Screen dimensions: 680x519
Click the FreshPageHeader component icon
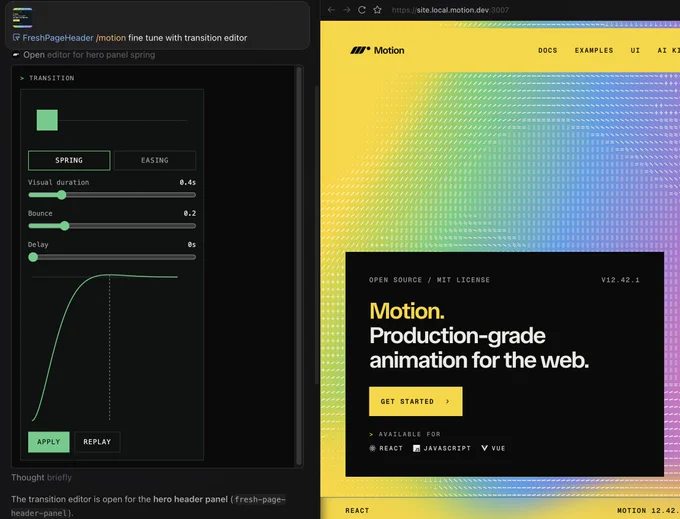tap(16, 38)
